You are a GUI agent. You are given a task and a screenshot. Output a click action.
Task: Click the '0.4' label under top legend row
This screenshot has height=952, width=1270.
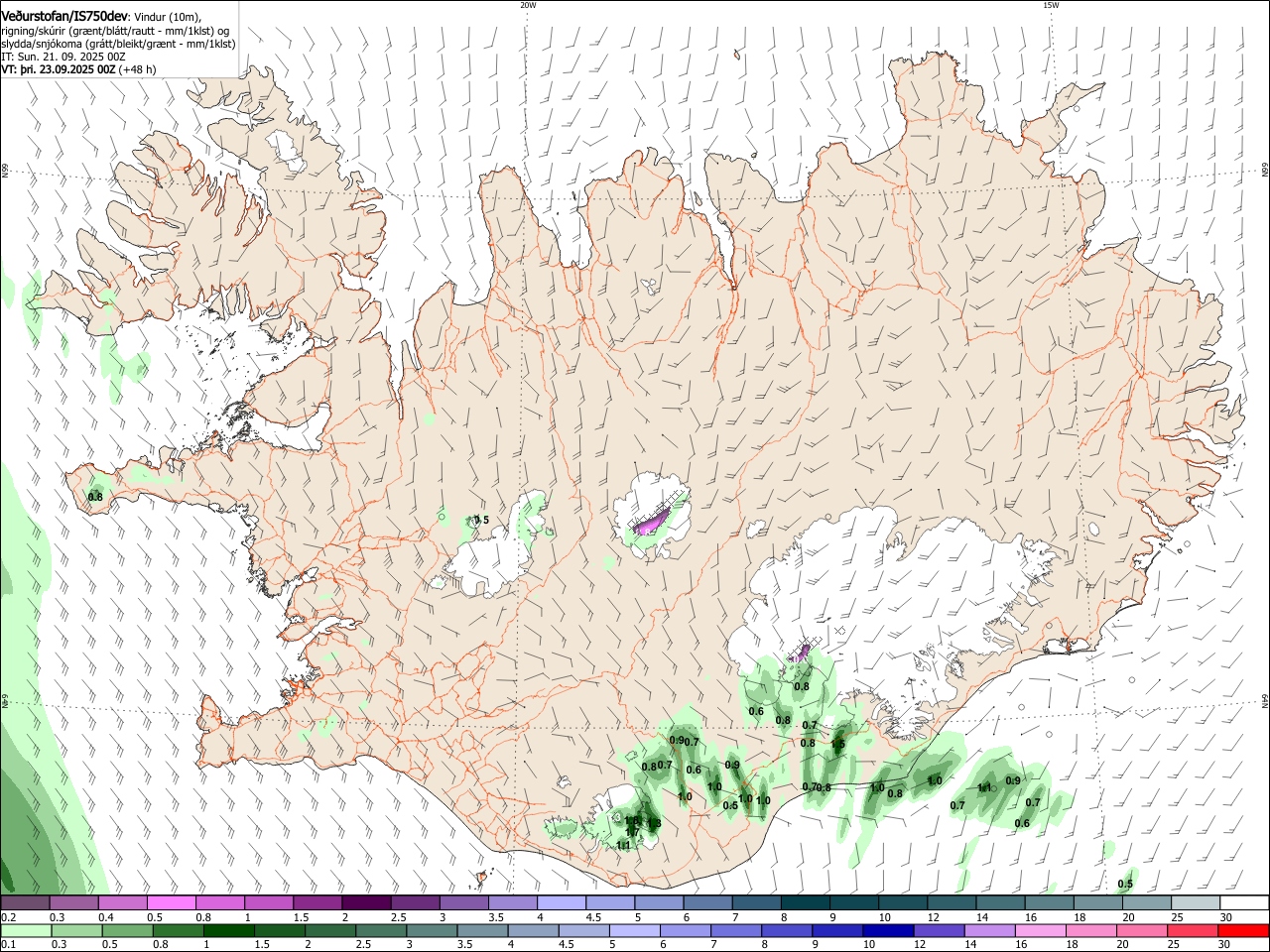coord(106,917)
